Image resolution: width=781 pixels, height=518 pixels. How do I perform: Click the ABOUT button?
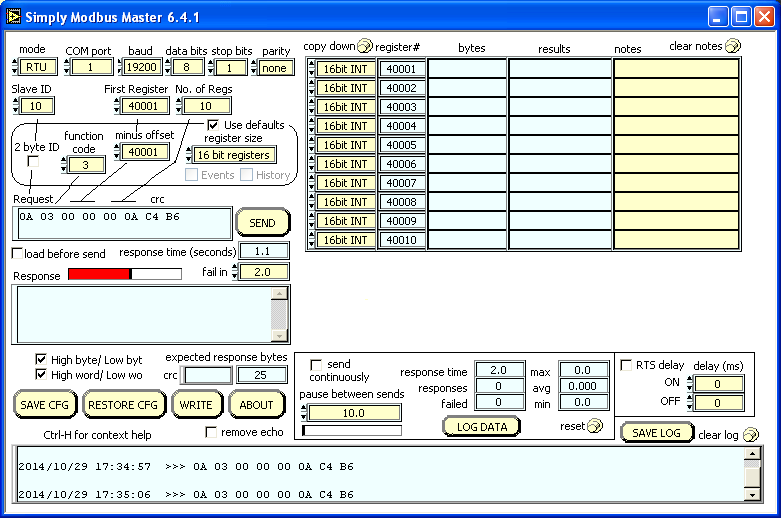[x=257, y=405]
